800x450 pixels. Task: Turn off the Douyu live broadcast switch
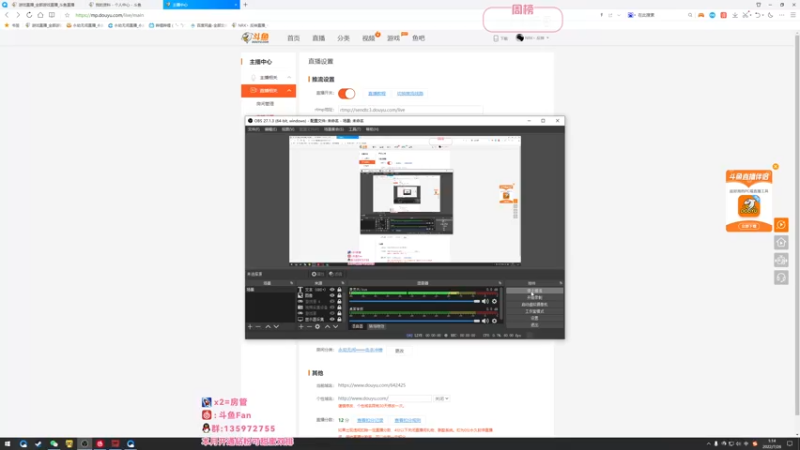click(x=346, y=93)
